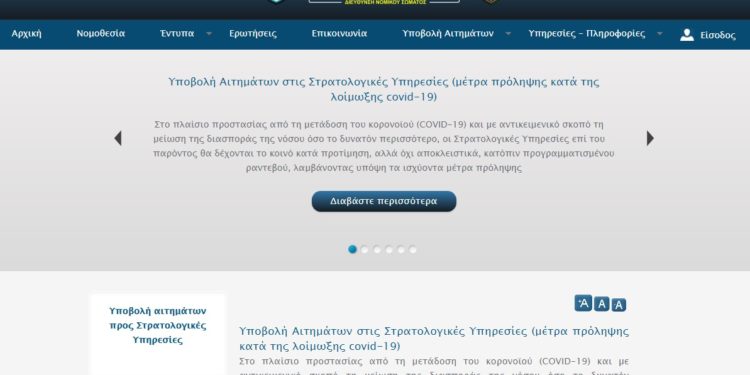The height and width of the screenshot is (375, 750).
Task: Increase font size with the A+ icon
Action: pos(583,303)
